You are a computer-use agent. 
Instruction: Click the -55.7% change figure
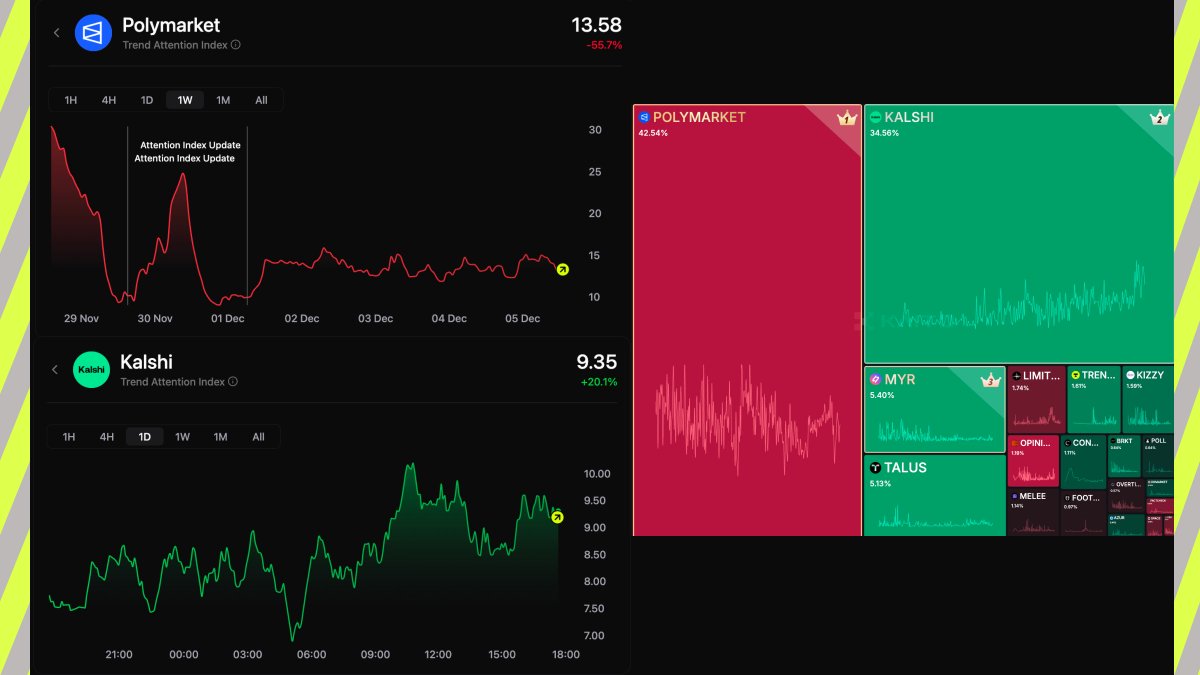604,45
